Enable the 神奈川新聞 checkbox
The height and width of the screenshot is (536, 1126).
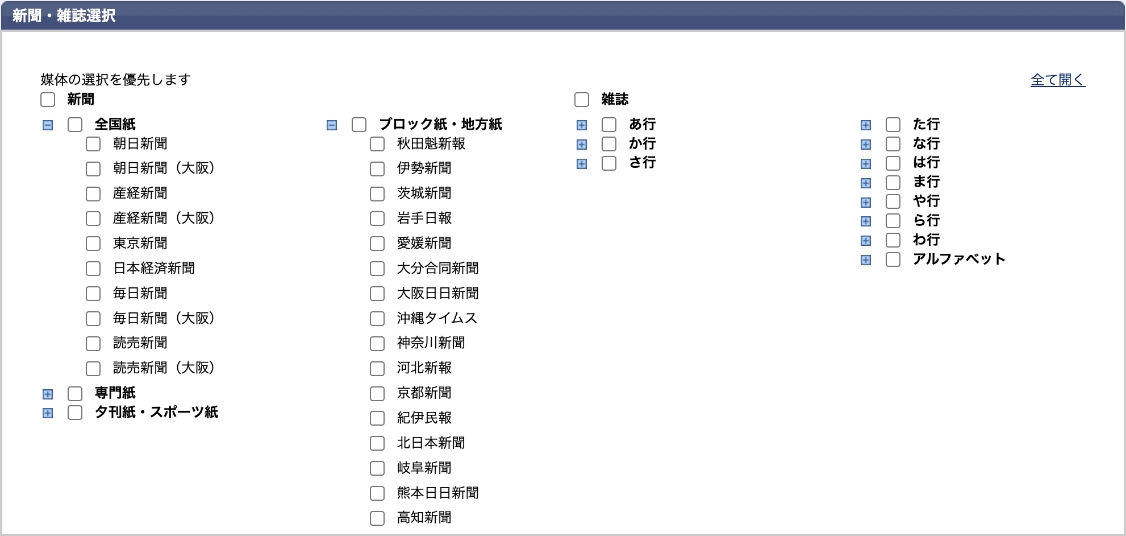point(377,343)
